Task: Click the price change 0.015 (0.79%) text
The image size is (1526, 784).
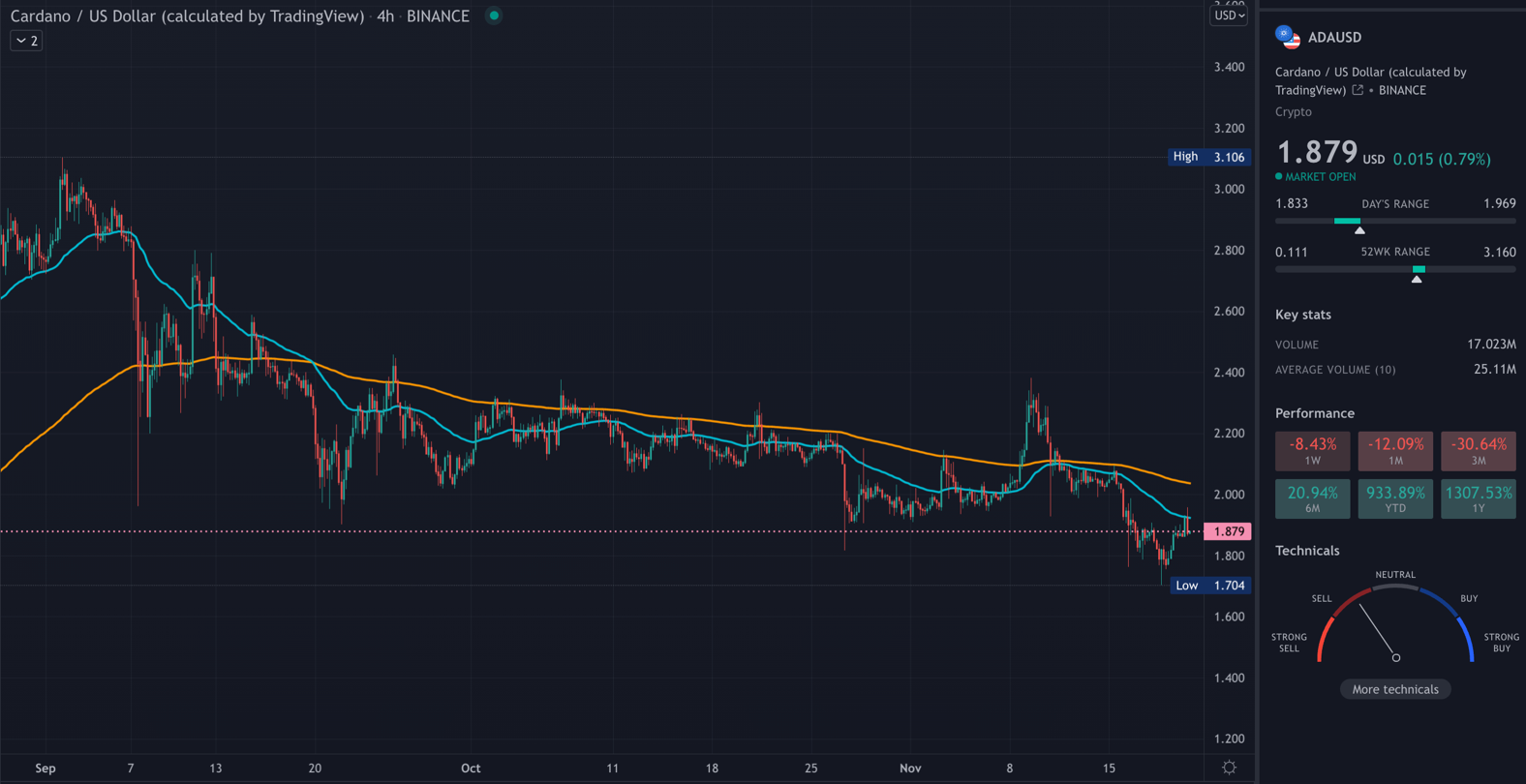Action: tap(1442, 159)
